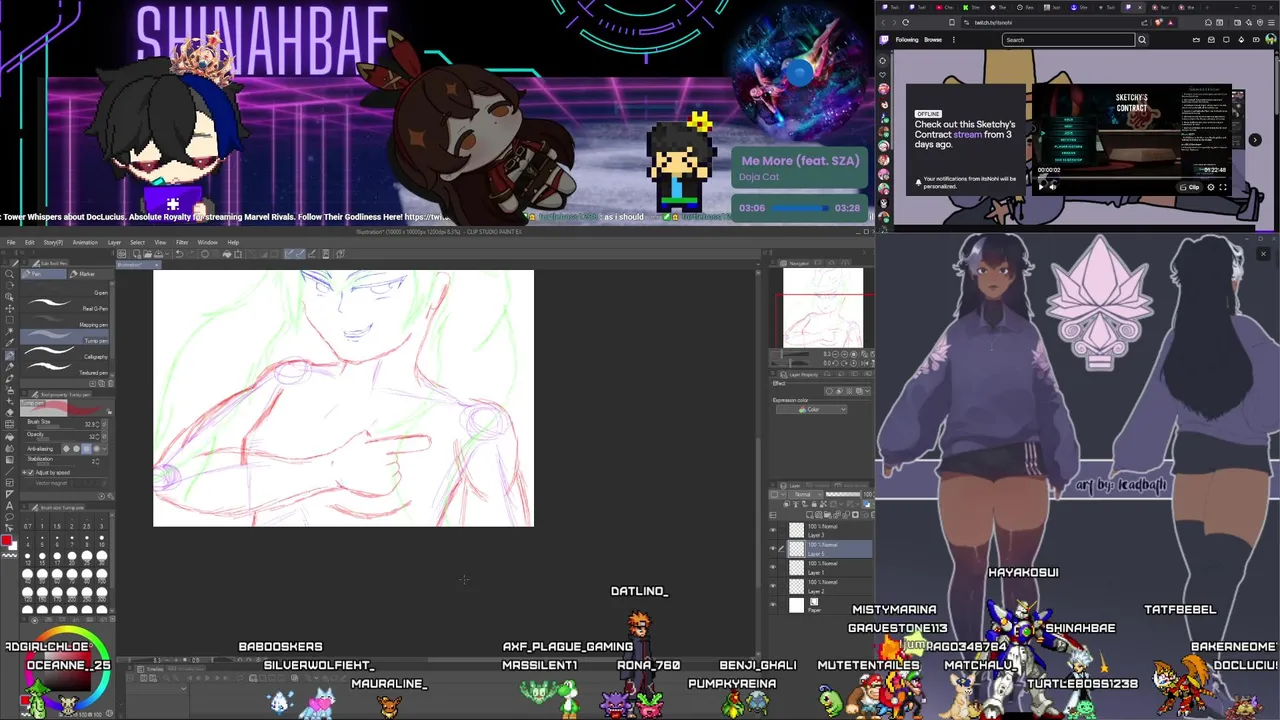Image resolution: width=1280 pixels, height=720 pixels.
Task: Click the purple stream link text
Action: pyautogui.click(x=968, y=134)
